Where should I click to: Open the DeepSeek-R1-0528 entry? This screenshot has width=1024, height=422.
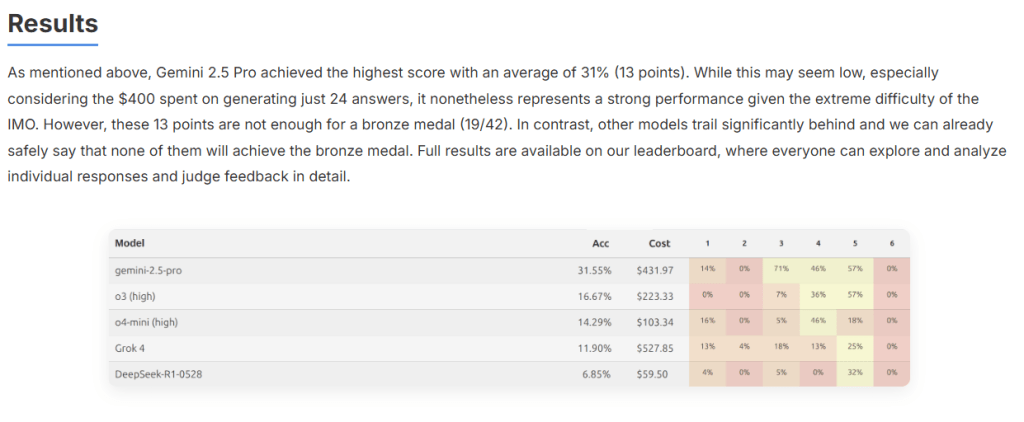(153, 373)
